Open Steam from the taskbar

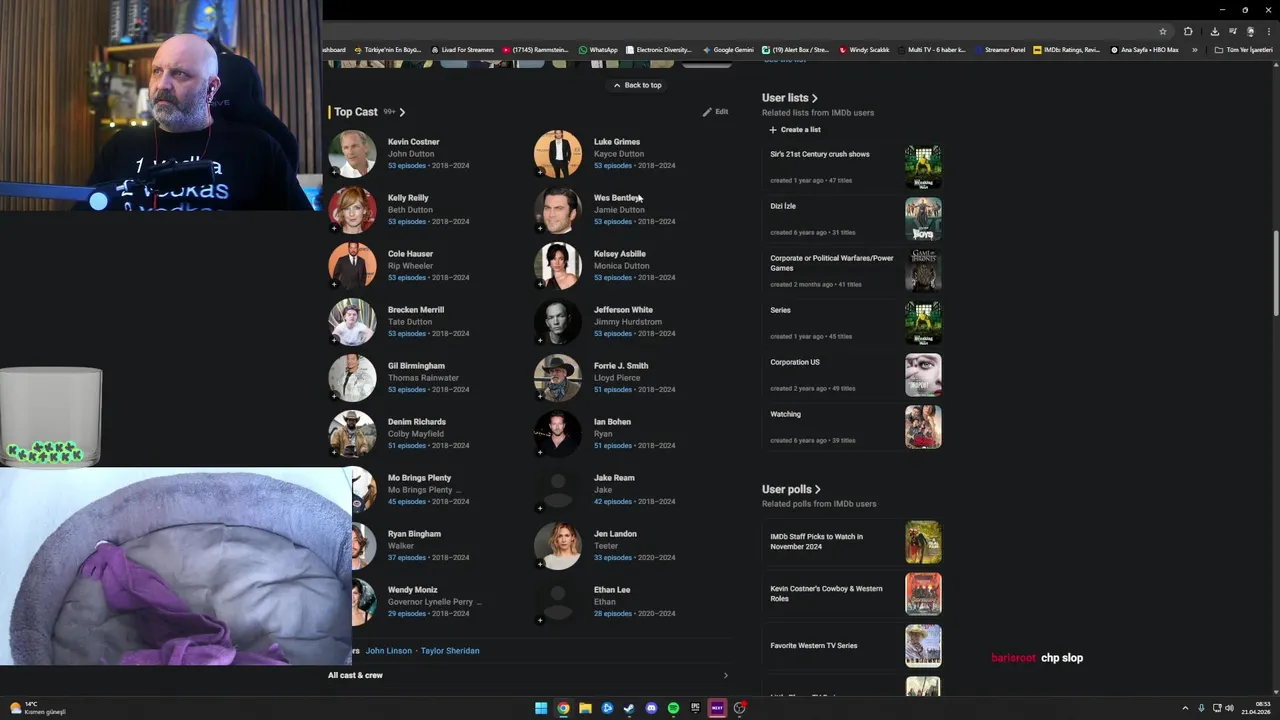point(629,708)
